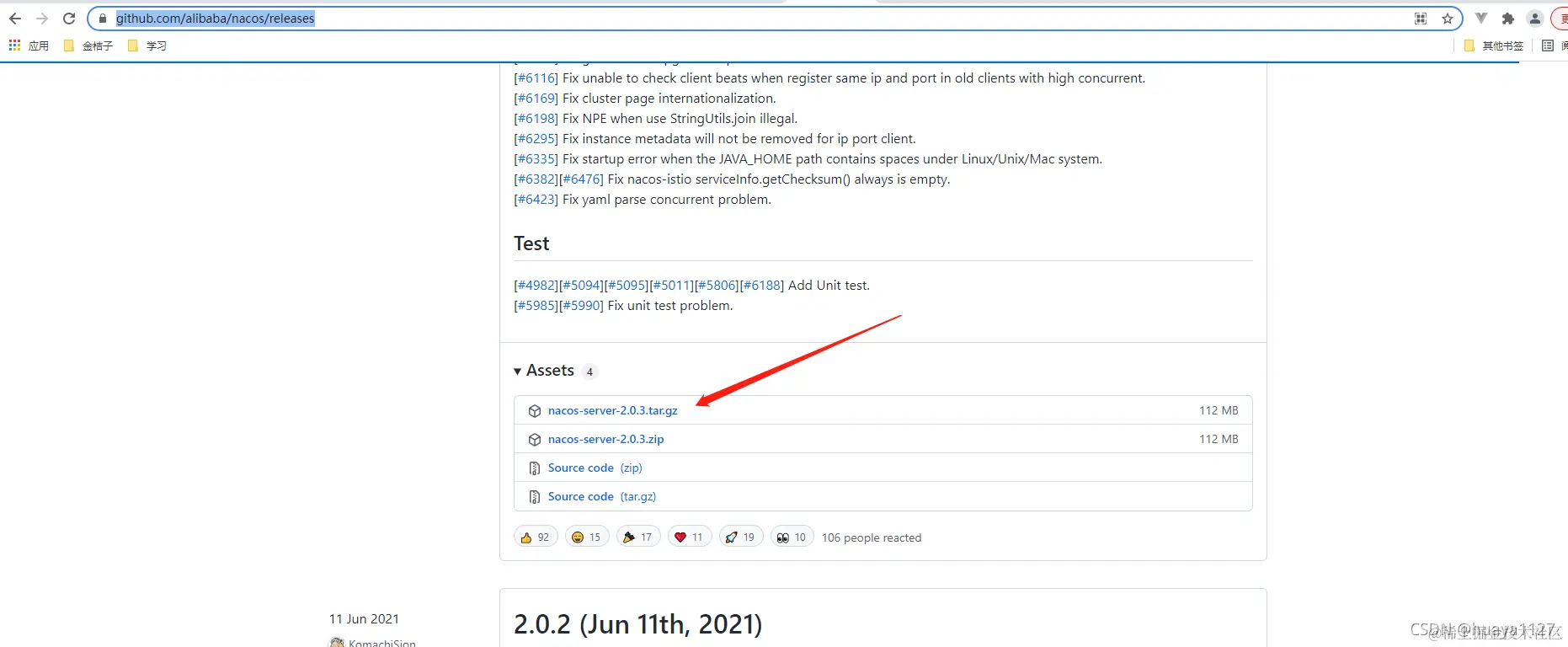The height and width of the screenshot is (647, 1568).
Task: Toggle hooray reaction with 17
Action: coord(638,537)
